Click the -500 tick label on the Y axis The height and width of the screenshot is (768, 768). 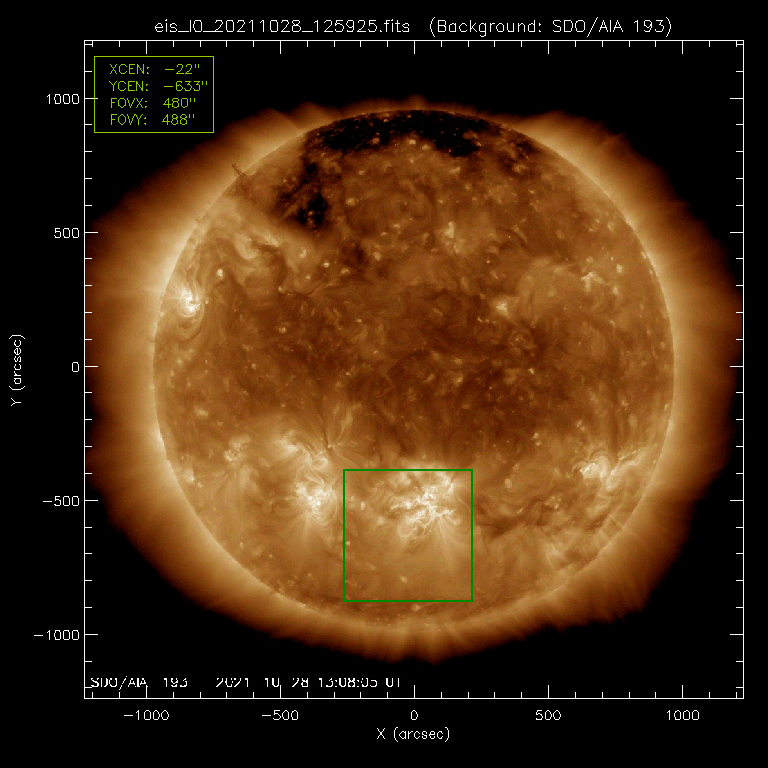tap(60, 500)
